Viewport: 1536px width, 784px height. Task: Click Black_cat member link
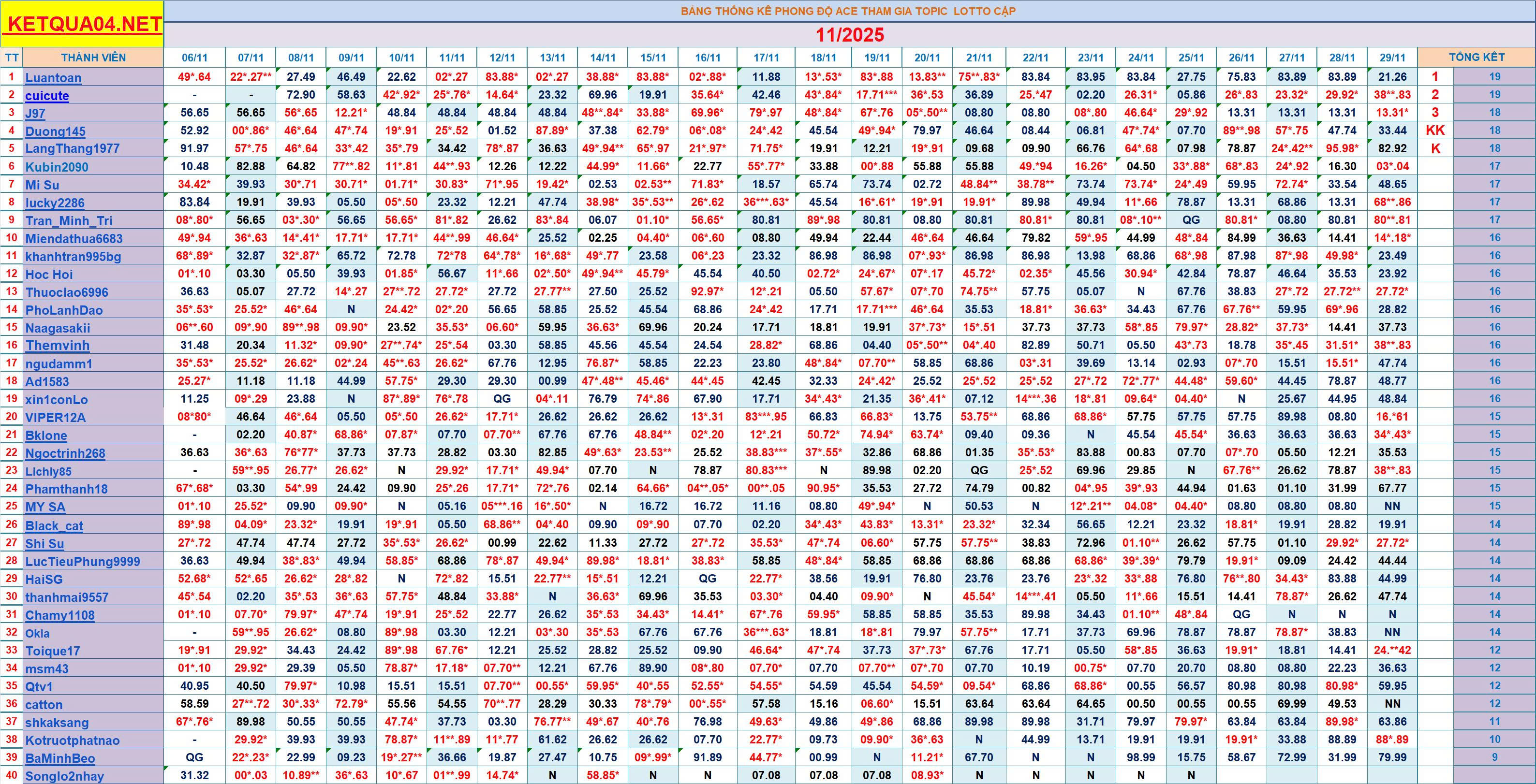coord(54,525)
